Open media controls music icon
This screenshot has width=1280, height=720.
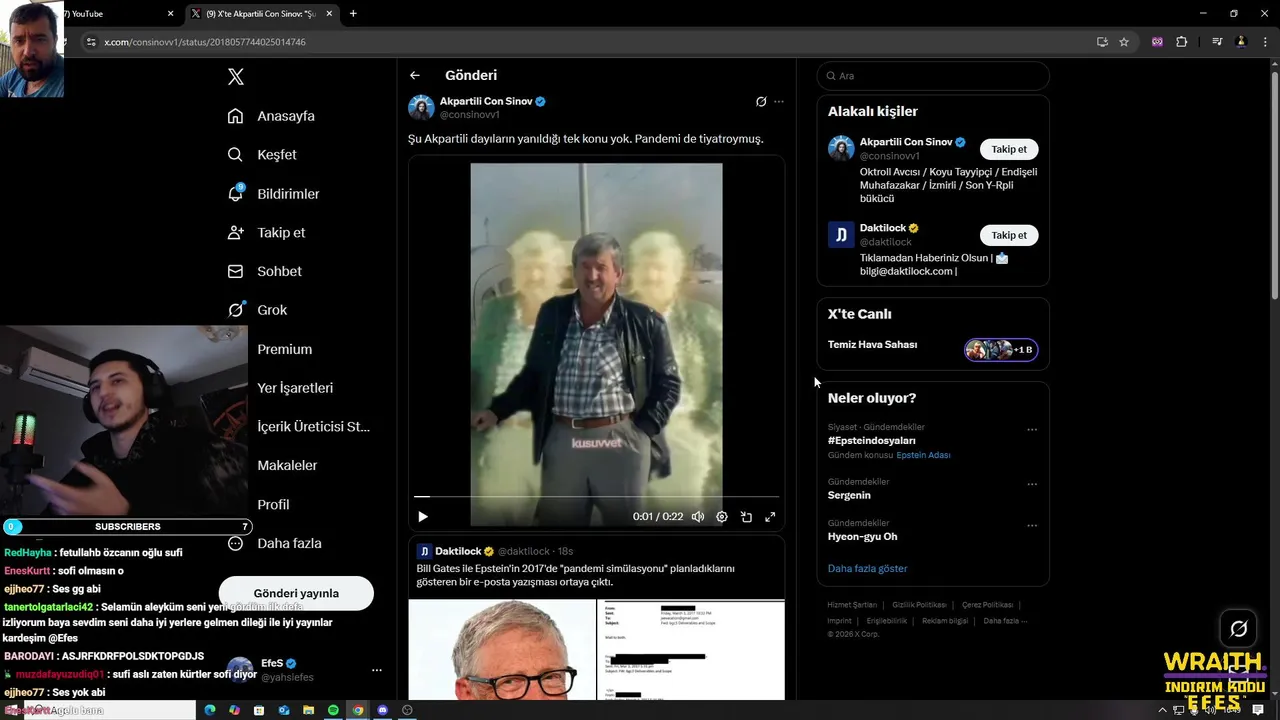1217,42
